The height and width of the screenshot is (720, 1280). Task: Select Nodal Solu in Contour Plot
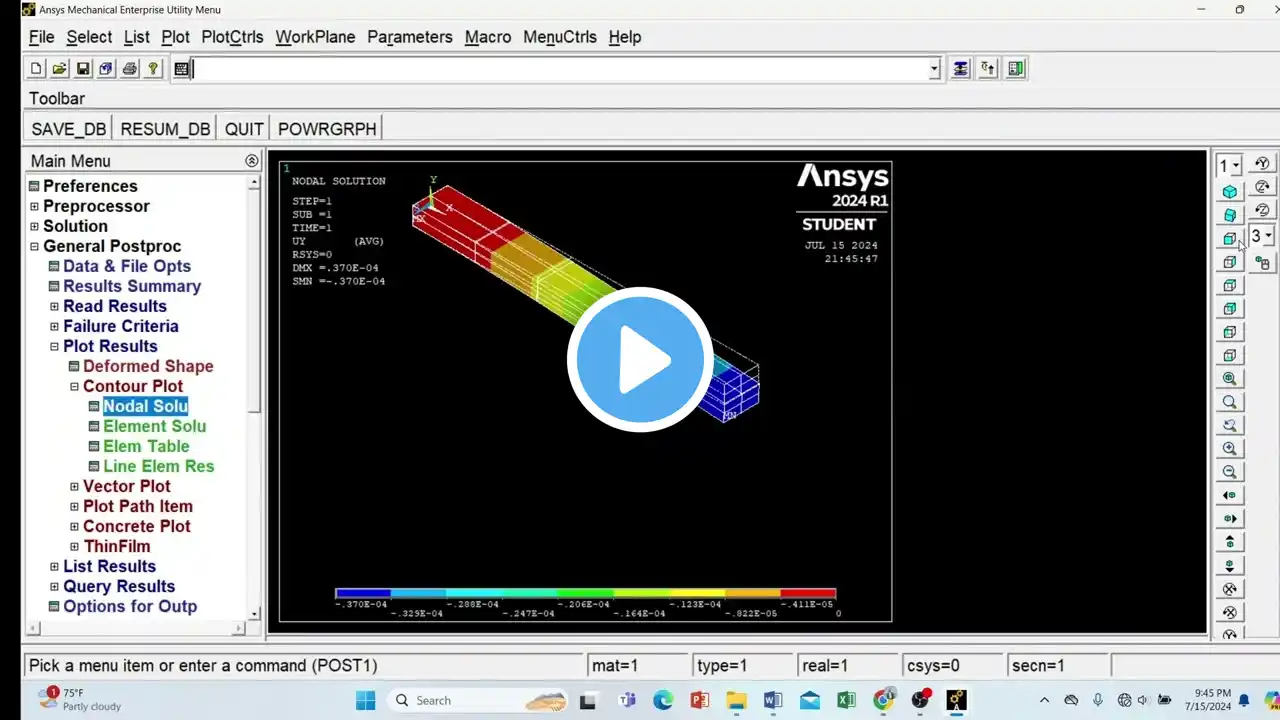pos(146,406)
